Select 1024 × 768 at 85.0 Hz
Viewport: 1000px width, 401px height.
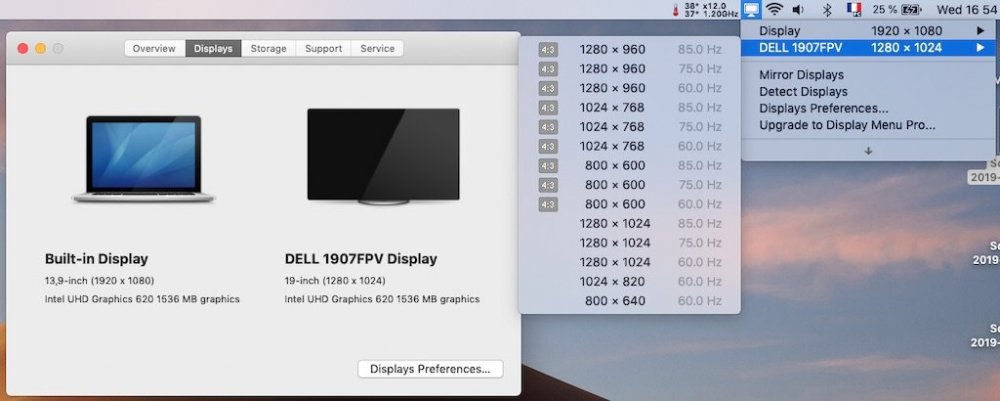[x=629, y=108]
